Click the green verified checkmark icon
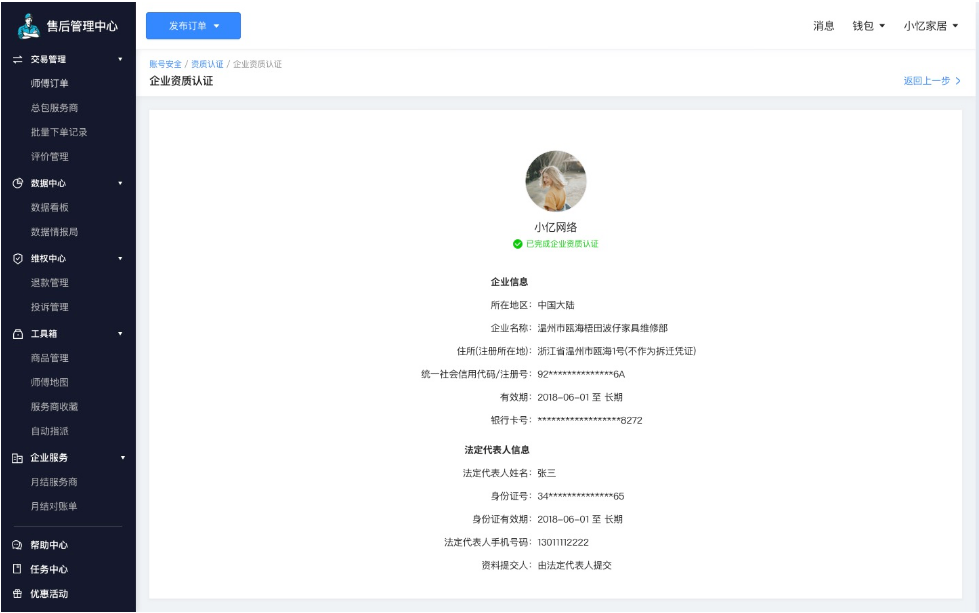Image resolution: width=979 pixels, height=613 pixels. pyautogui.click(x=518, y=244)
